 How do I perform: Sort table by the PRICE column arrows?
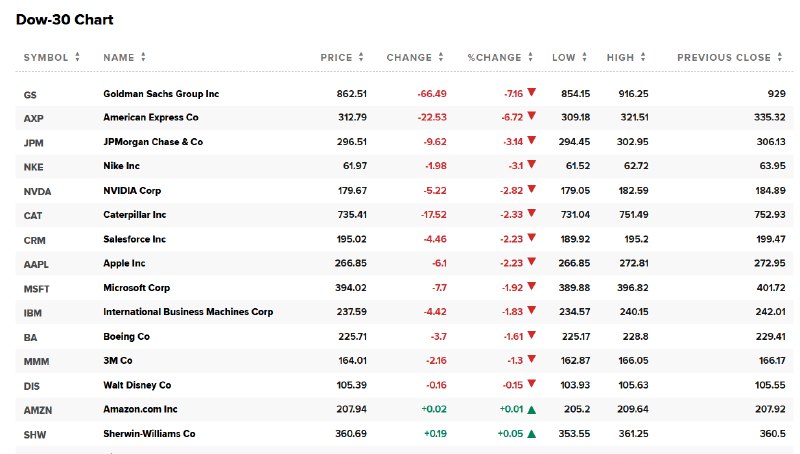click(x=361, y=57)
